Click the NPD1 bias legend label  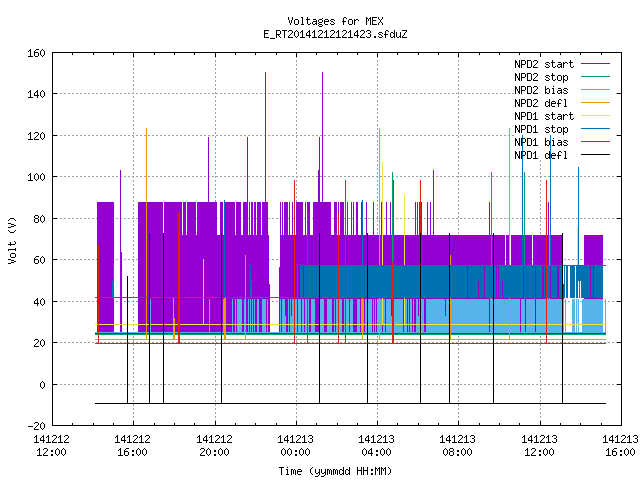[x=541, y=142]
